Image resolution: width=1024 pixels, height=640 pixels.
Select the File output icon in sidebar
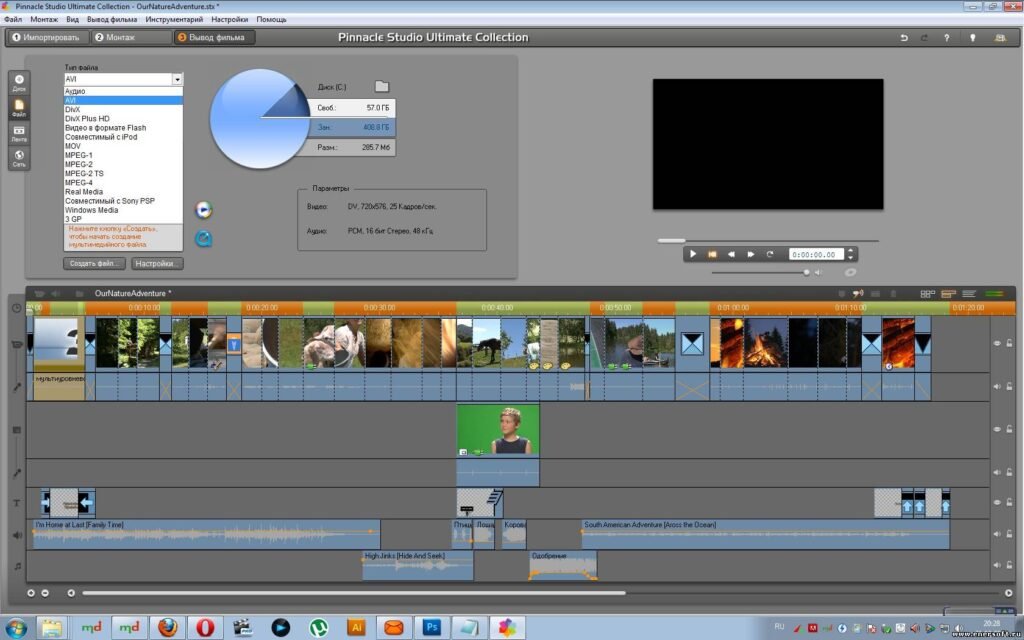pyautogui.click(x=19, y=108)
